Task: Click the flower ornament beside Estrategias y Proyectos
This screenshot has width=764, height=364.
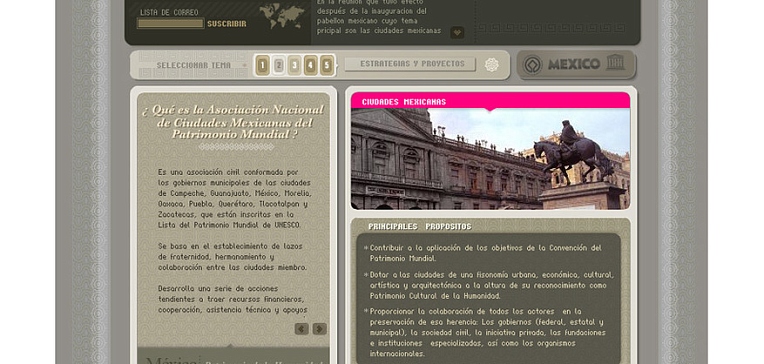Action: tap(492, 65)
